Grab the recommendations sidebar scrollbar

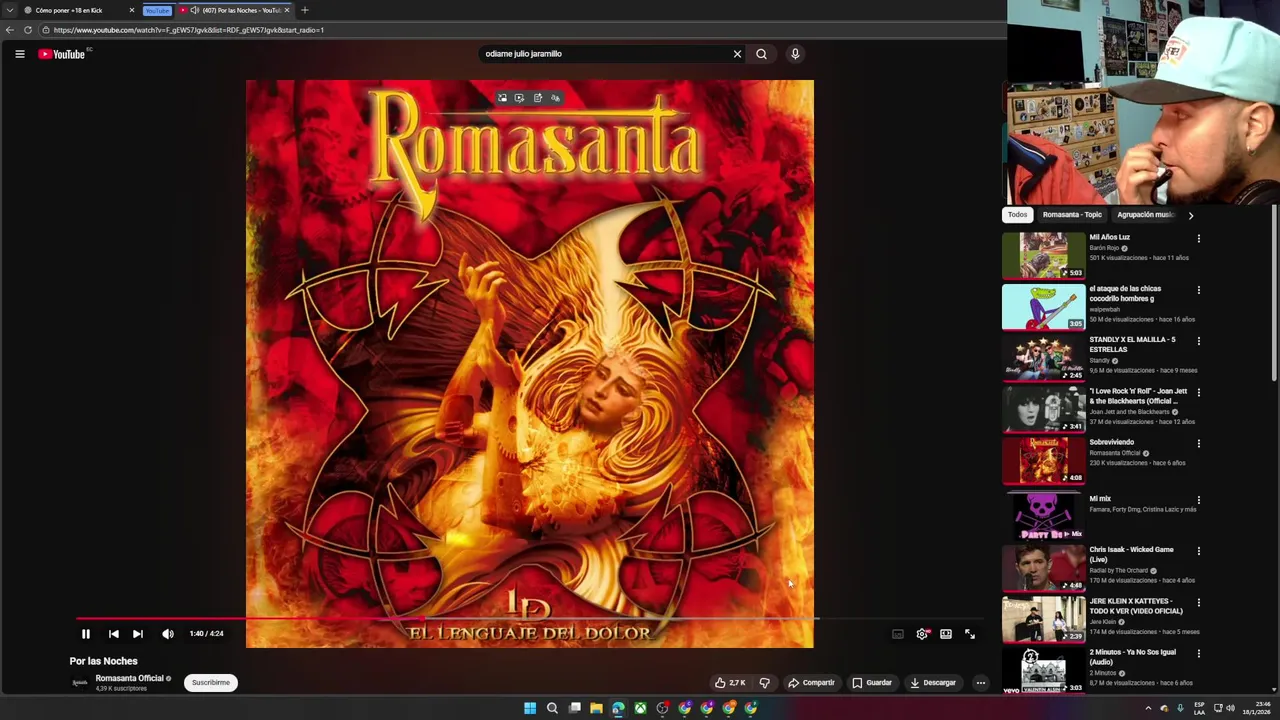pyautogui.click(x=1274, y=295)
